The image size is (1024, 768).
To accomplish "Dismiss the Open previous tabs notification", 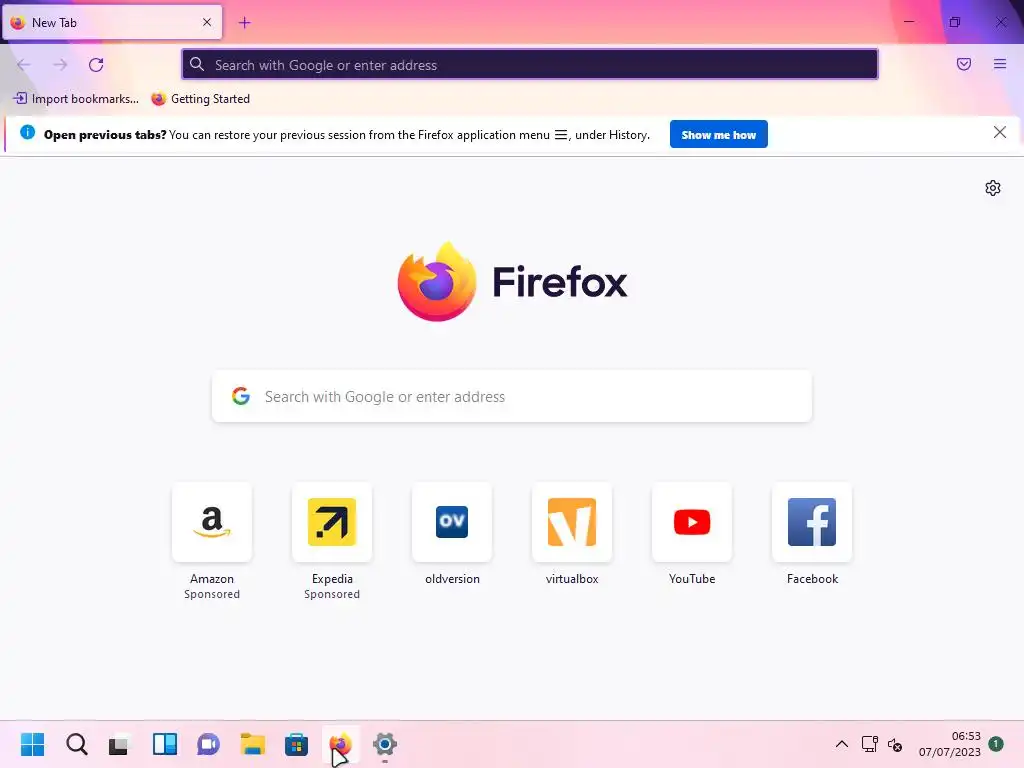I will pyautogui.click(x=999, y=133).
